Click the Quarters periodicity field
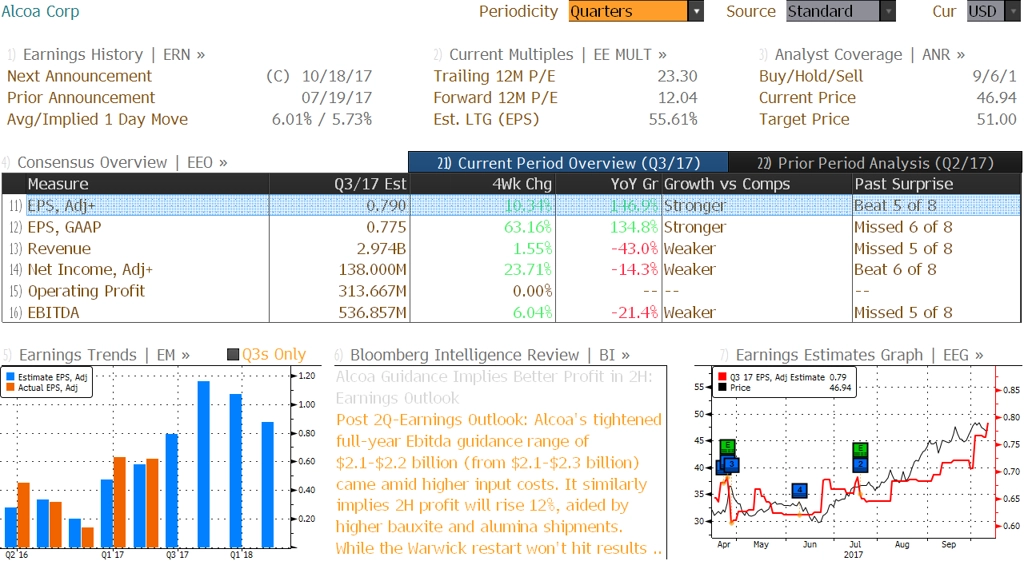The height and width of the screenshot is (561, 1024). (x=628, y=11)
